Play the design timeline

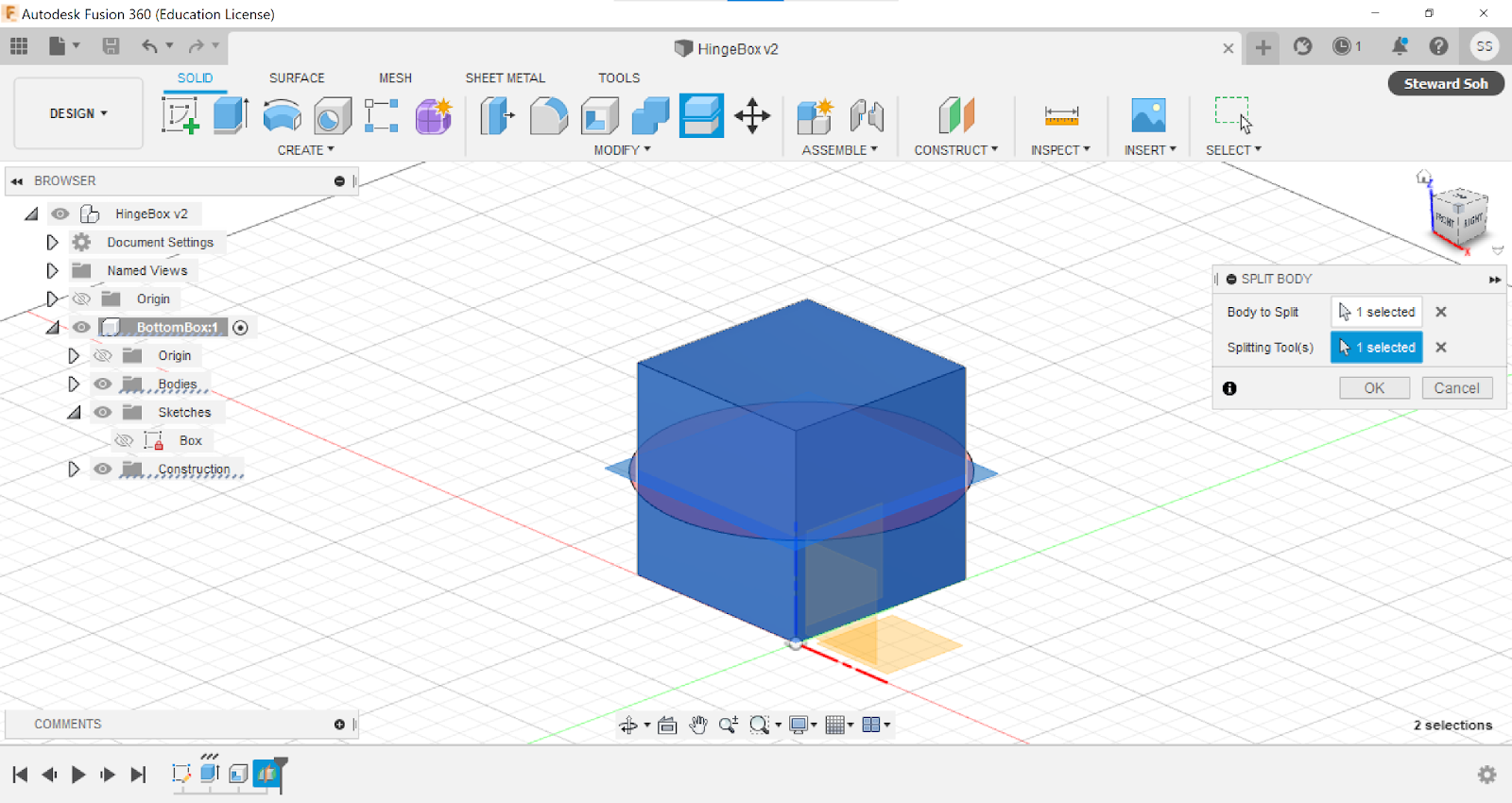pos(78,775)
